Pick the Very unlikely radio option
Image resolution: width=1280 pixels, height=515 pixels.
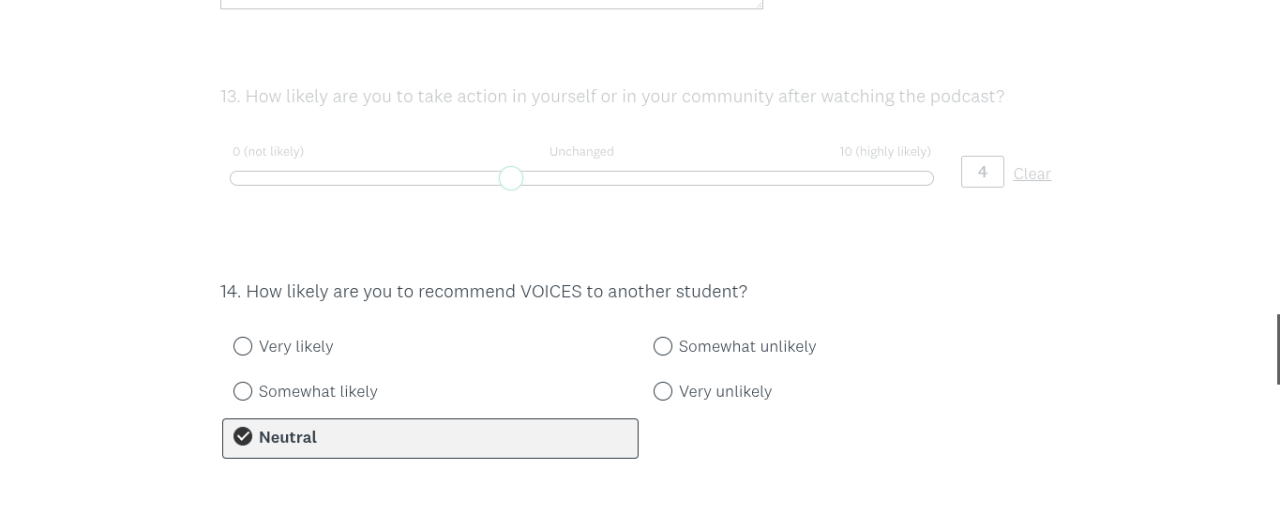tap(662, 391)
